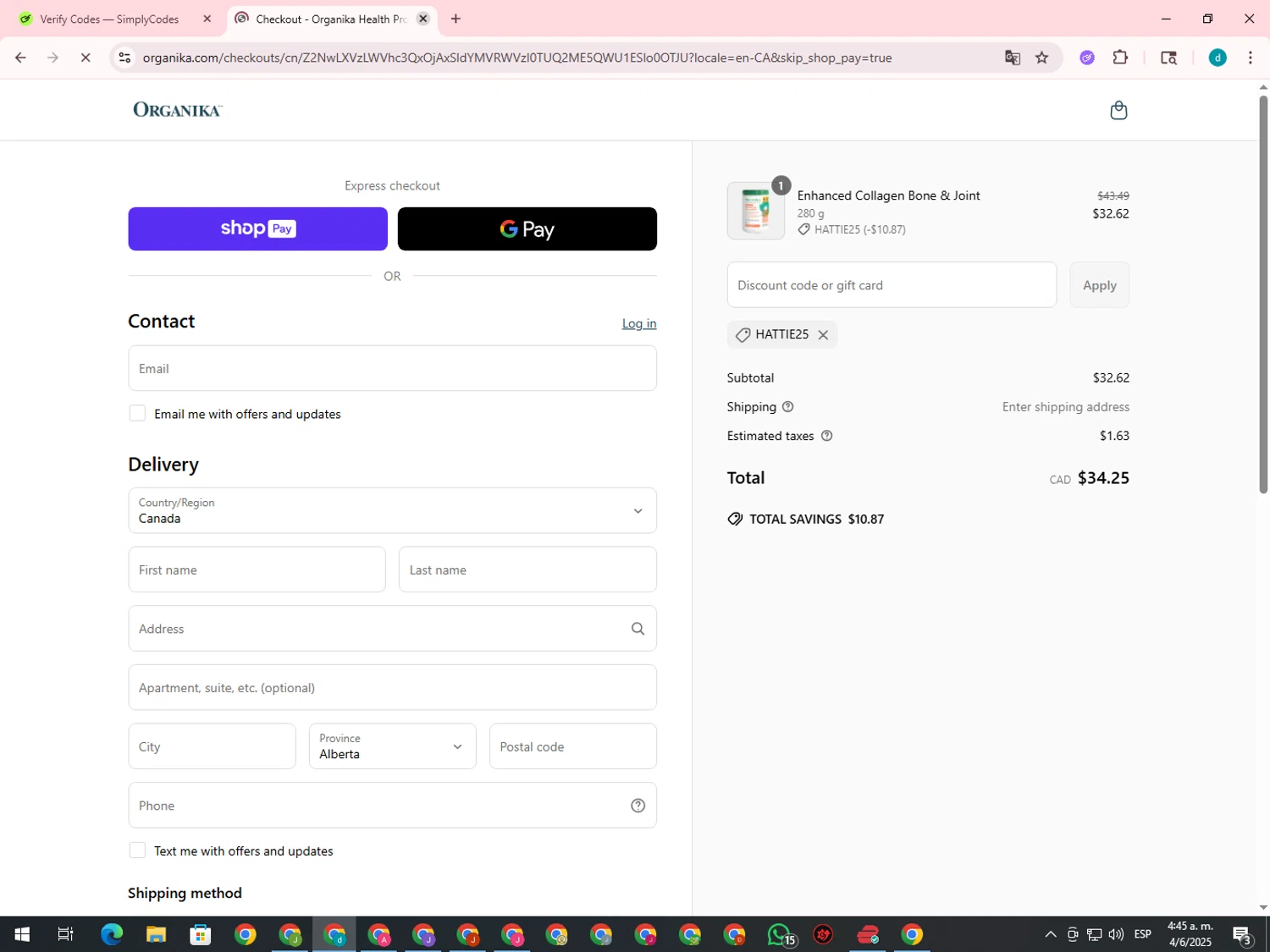Image resolution: width=1270 pixels, height=952 pixels.
Task: Click the Total $34.25 amount
Action: [1103, 478]
